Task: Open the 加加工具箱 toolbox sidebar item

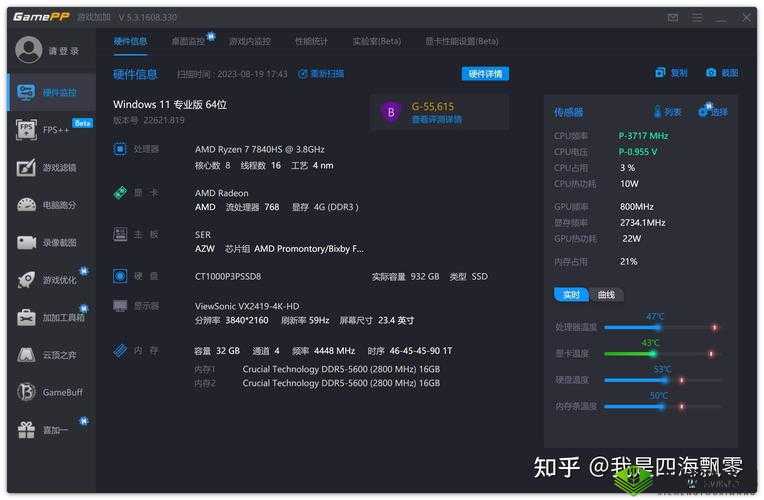Action: [52, 317]
